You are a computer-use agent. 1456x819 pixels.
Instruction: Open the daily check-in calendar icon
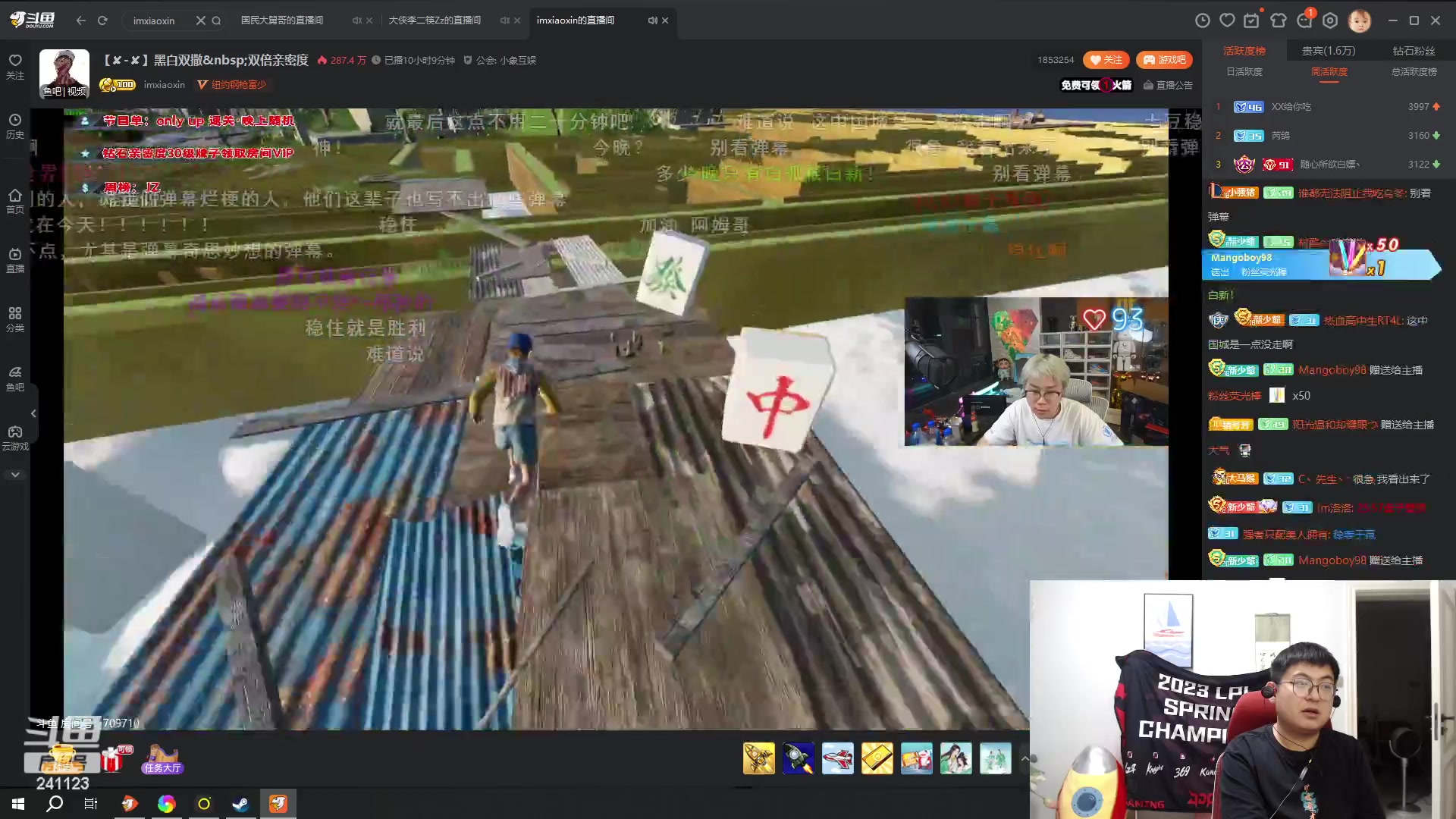coord(1252,20)
